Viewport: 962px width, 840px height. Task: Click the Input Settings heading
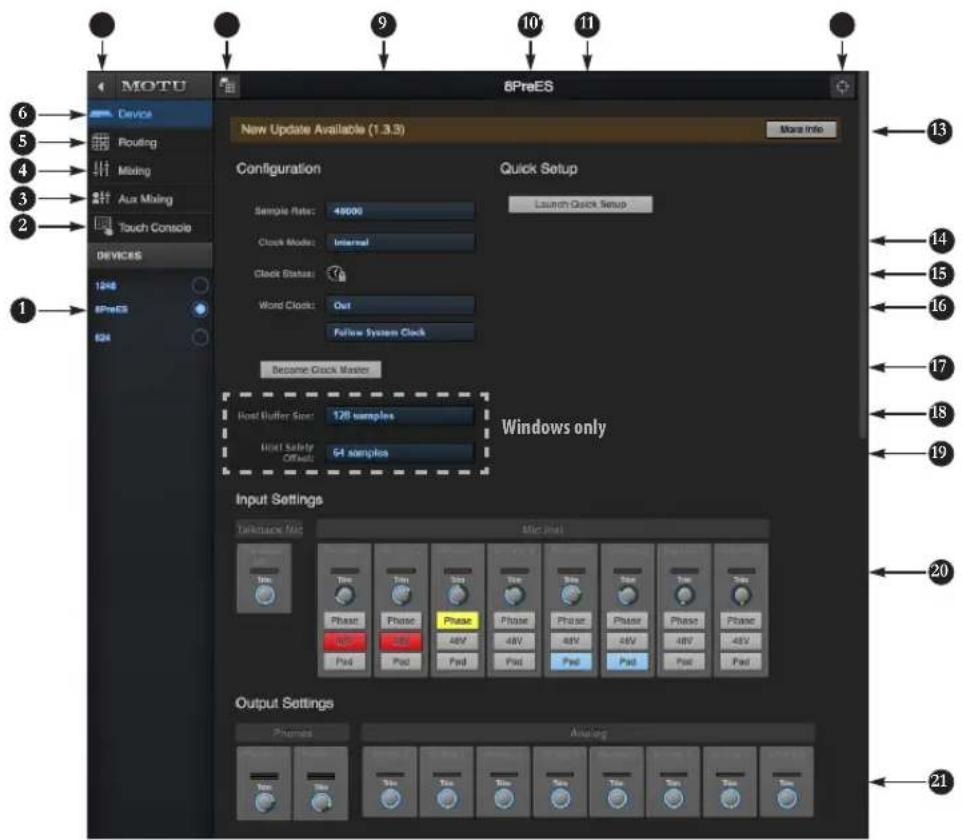[279, 500]
